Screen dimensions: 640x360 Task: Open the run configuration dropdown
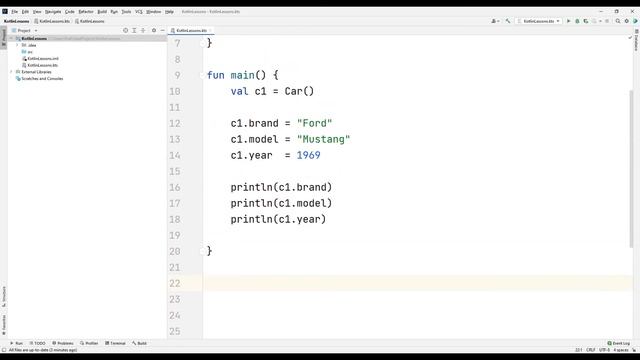click(x=539, y=21)
